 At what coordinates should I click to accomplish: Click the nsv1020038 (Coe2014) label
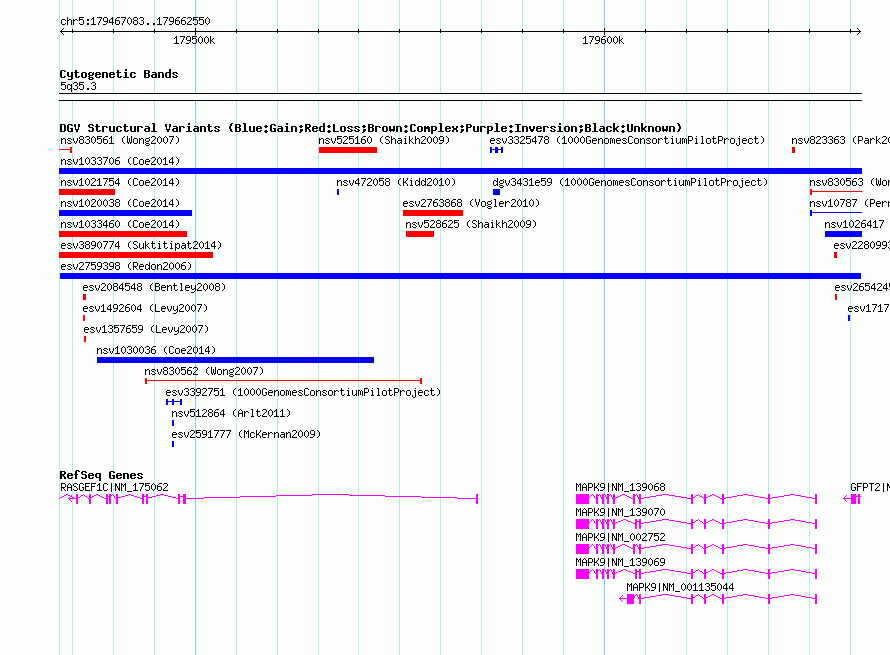coord(120,203)
